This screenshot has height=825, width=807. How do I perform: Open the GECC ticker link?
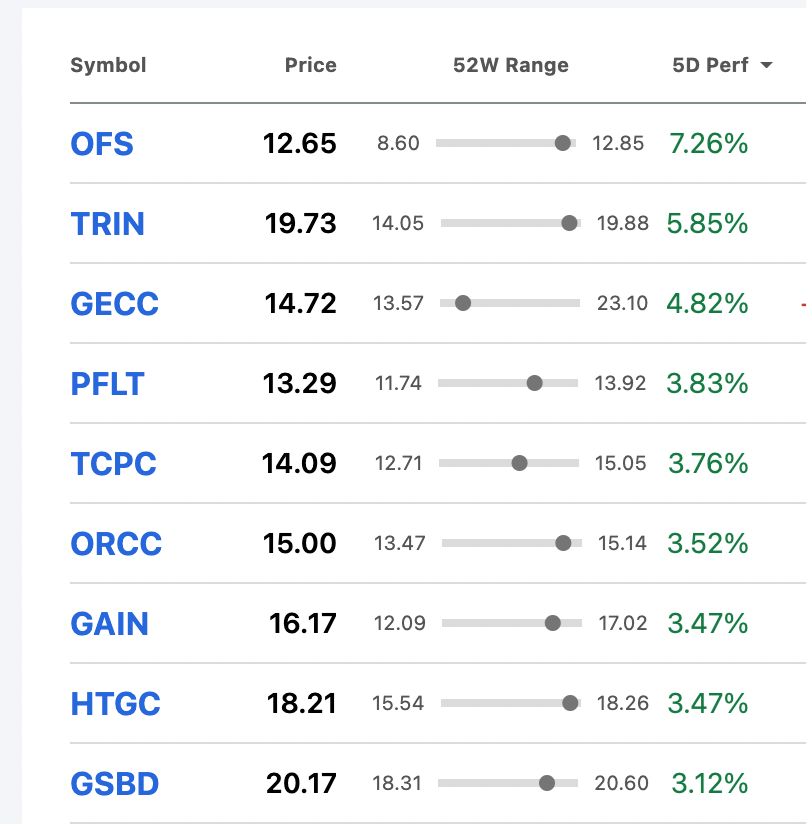tap(114, 304)
